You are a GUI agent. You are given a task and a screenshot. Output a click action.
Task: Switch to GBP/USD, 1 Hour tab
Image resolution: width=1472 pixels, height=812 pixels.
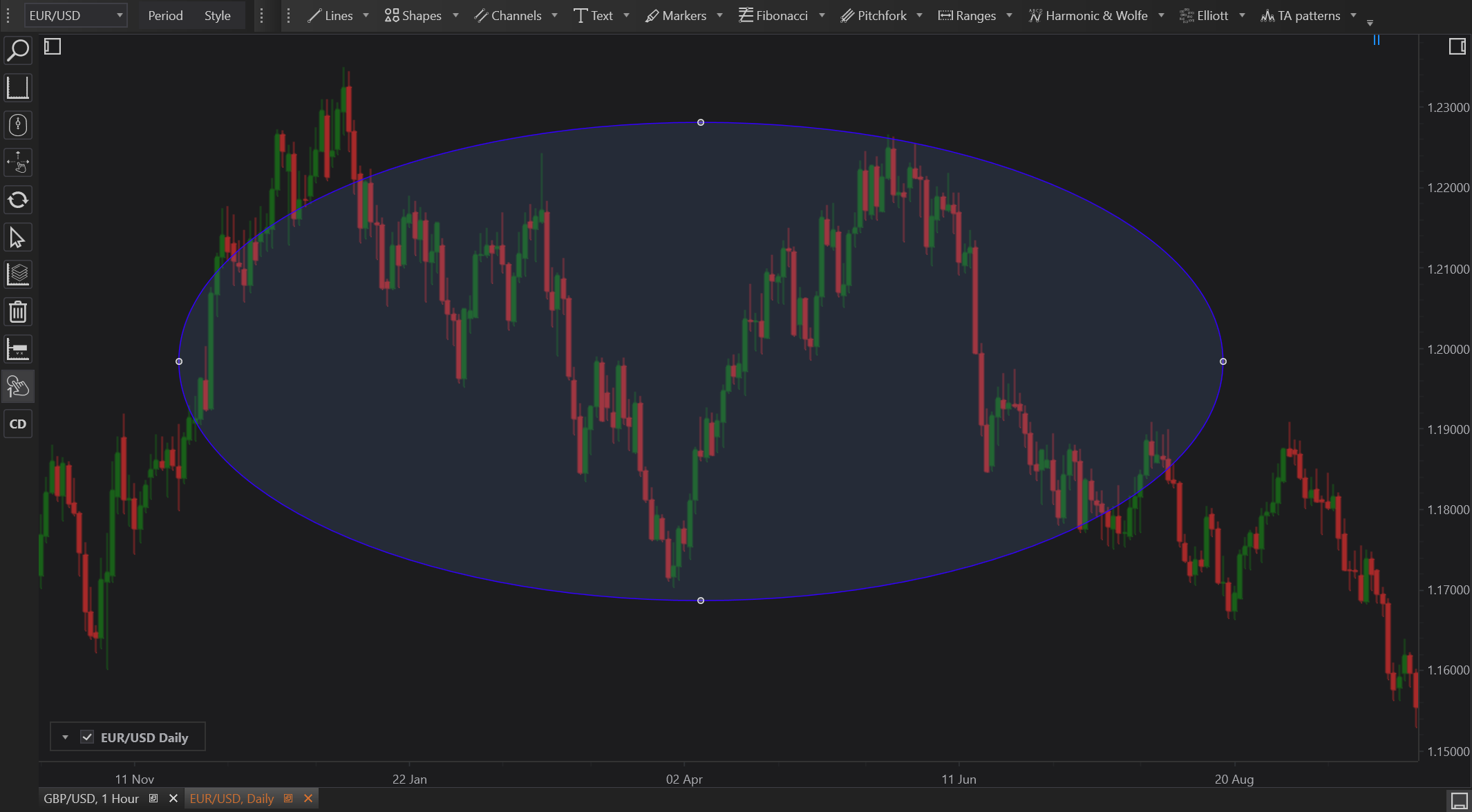point(91,798)
